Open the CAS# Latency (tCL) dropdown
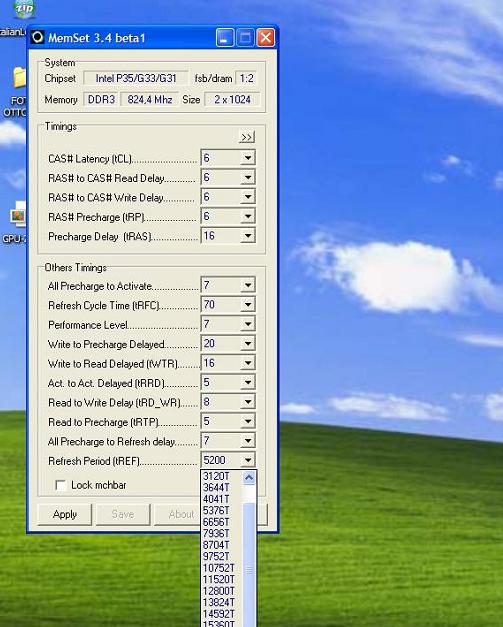Viewport: 503px width, 627px height. 248,158
